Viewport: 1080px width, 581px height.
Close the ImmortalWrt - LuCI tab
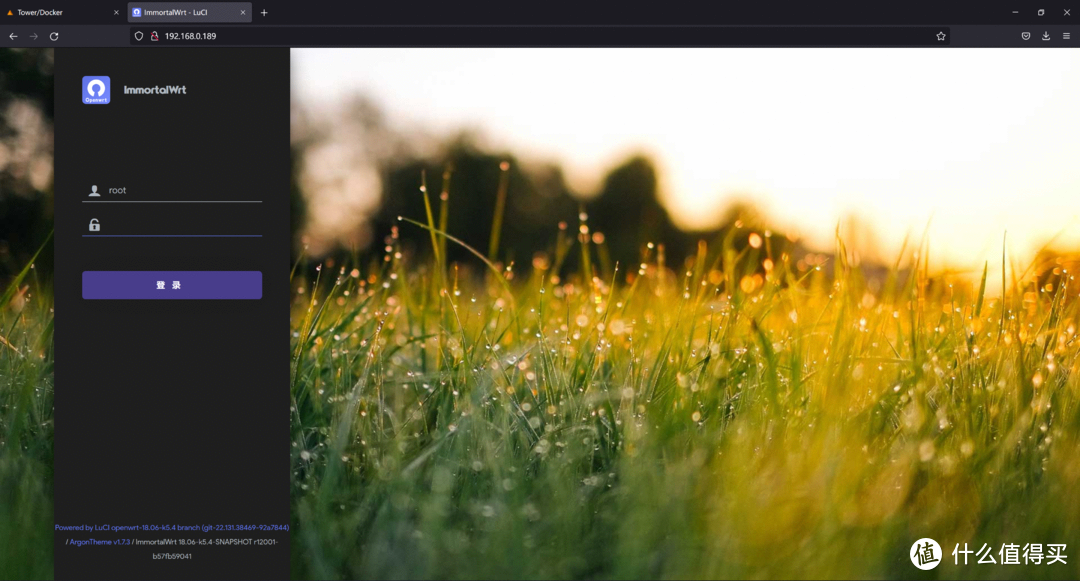click(x=242, y=12)
